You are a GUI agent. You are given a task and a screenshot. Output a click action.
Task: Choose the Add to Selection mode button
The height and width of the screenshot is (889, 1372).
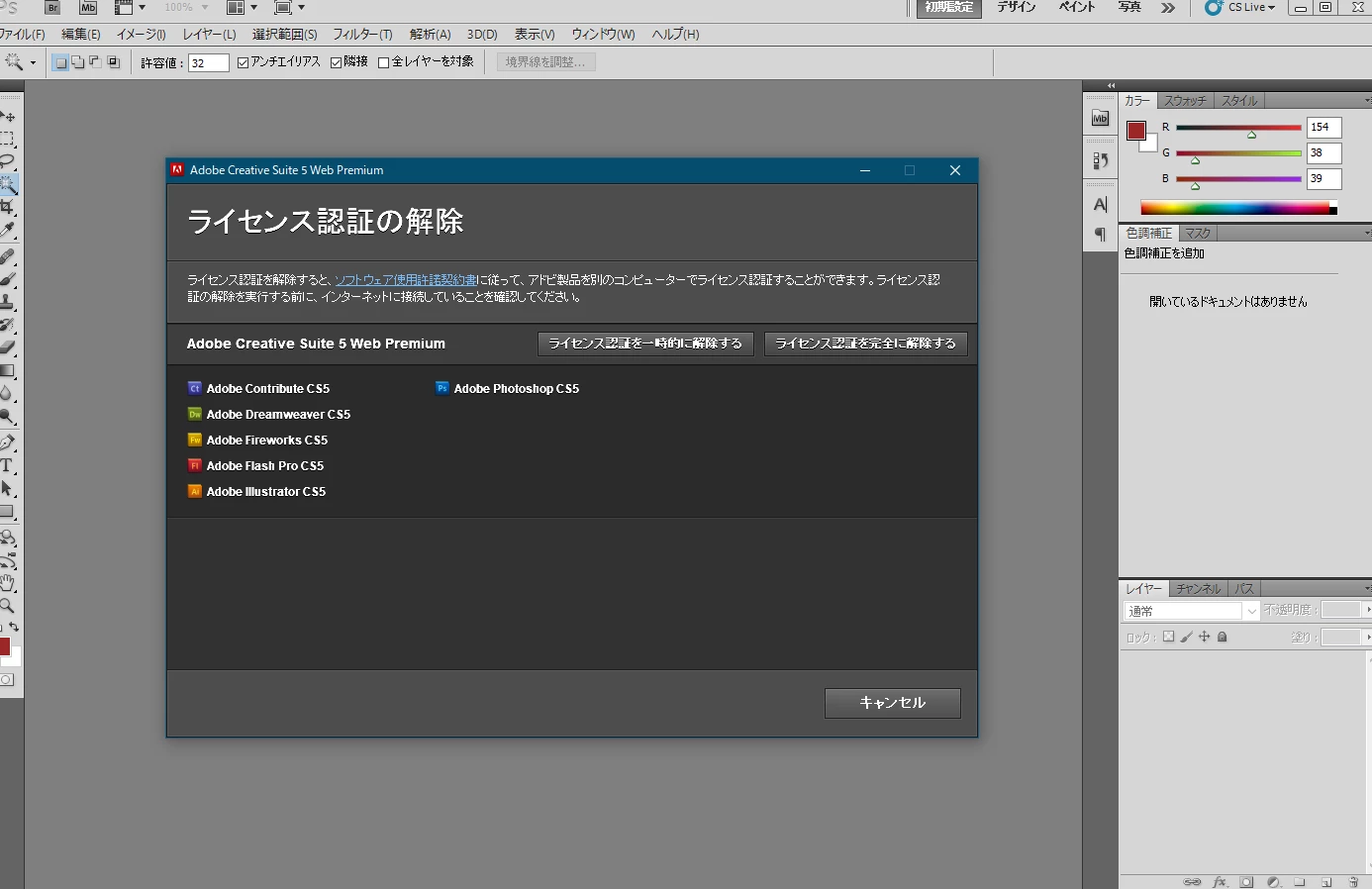click(78, 62)
